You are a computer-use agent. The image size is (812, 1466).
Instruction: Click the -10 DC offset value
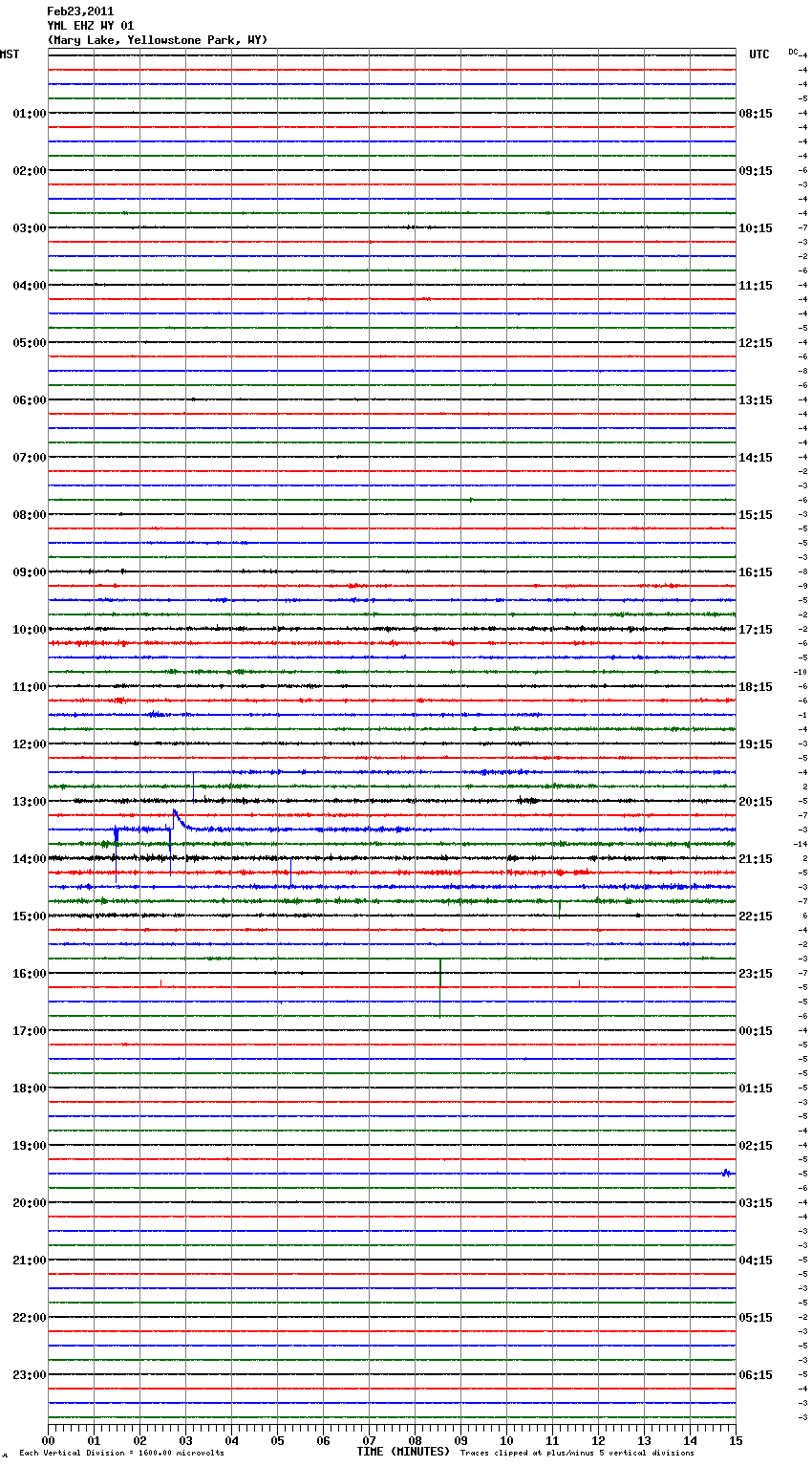801,672
